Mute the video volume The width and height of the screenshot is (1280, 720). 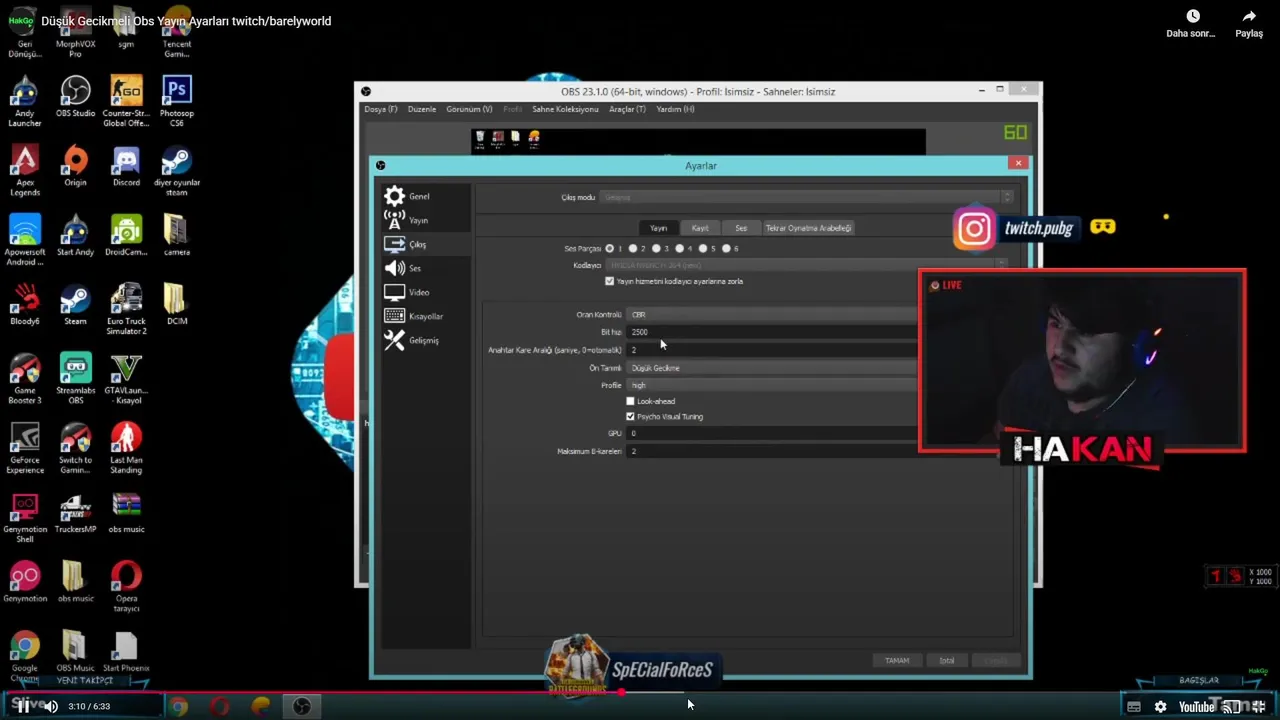pos(50,706)
